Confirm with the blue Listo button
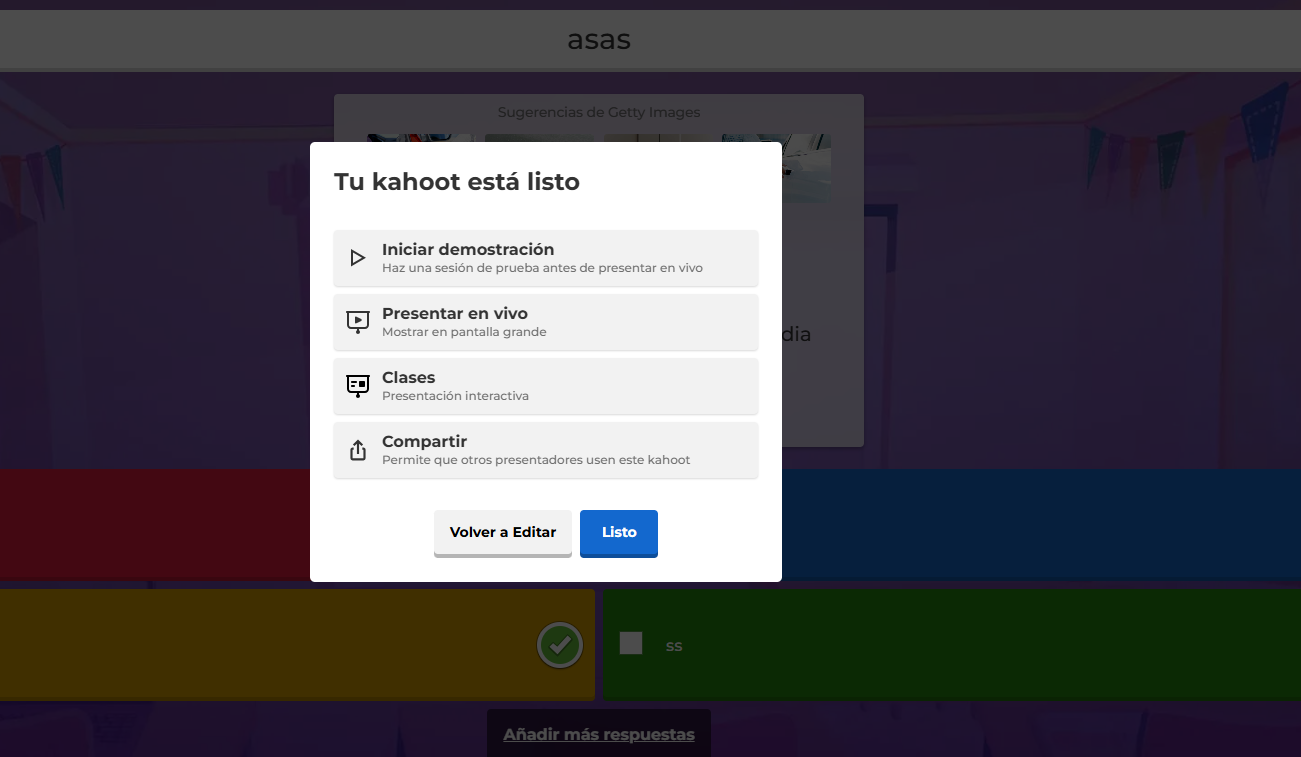The image size is (1301, 757). pos(619,533)
